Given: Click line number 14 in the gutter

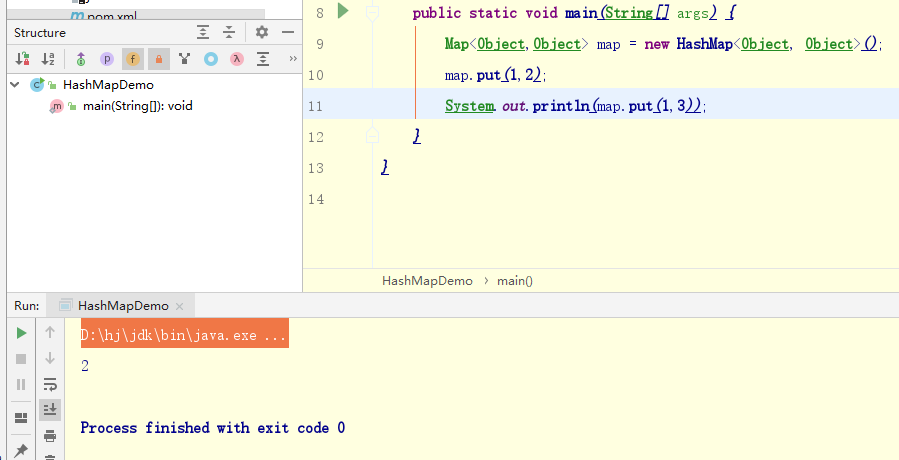Looking at the screenshot, I should point(316,199).
